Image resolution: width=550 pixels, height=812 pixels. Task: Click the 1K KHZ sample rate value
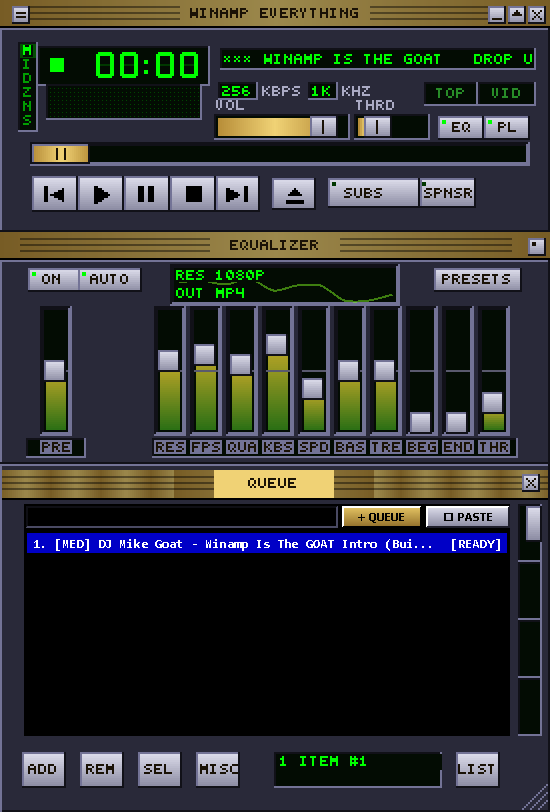point(322,91)
